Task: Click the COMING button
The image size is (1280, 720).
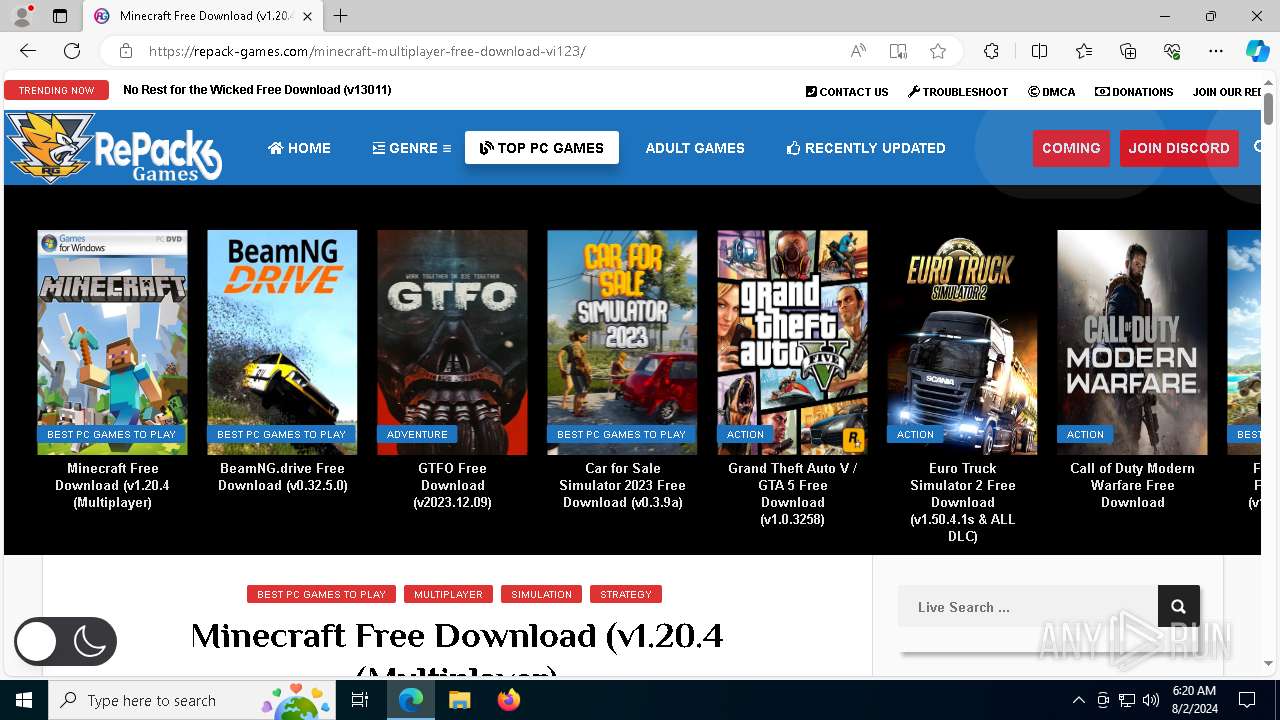Action: pyautogui.click(x=1071, y=148)
